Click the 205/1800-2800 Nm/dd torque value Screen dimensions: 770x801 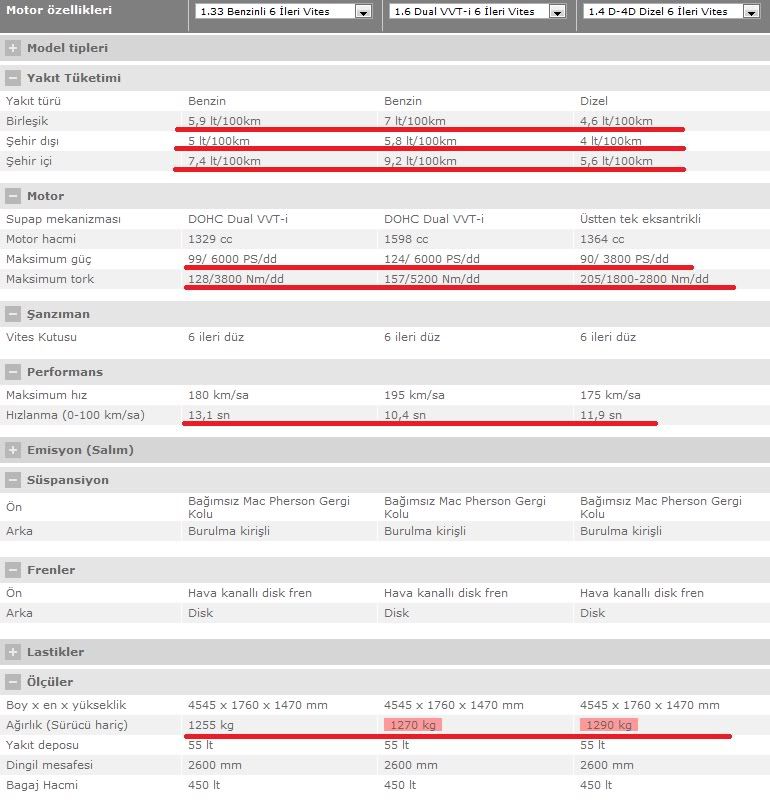[x=644, y=279]
